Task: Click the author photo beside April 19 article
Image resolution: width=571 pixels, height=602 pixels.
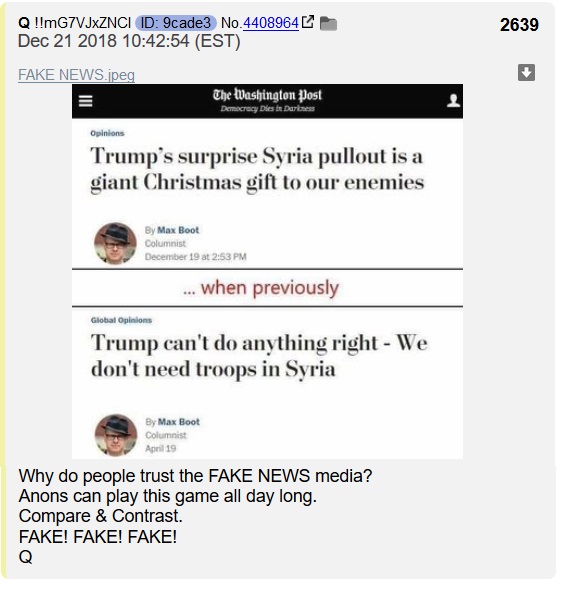Action: tap(116, 435)
